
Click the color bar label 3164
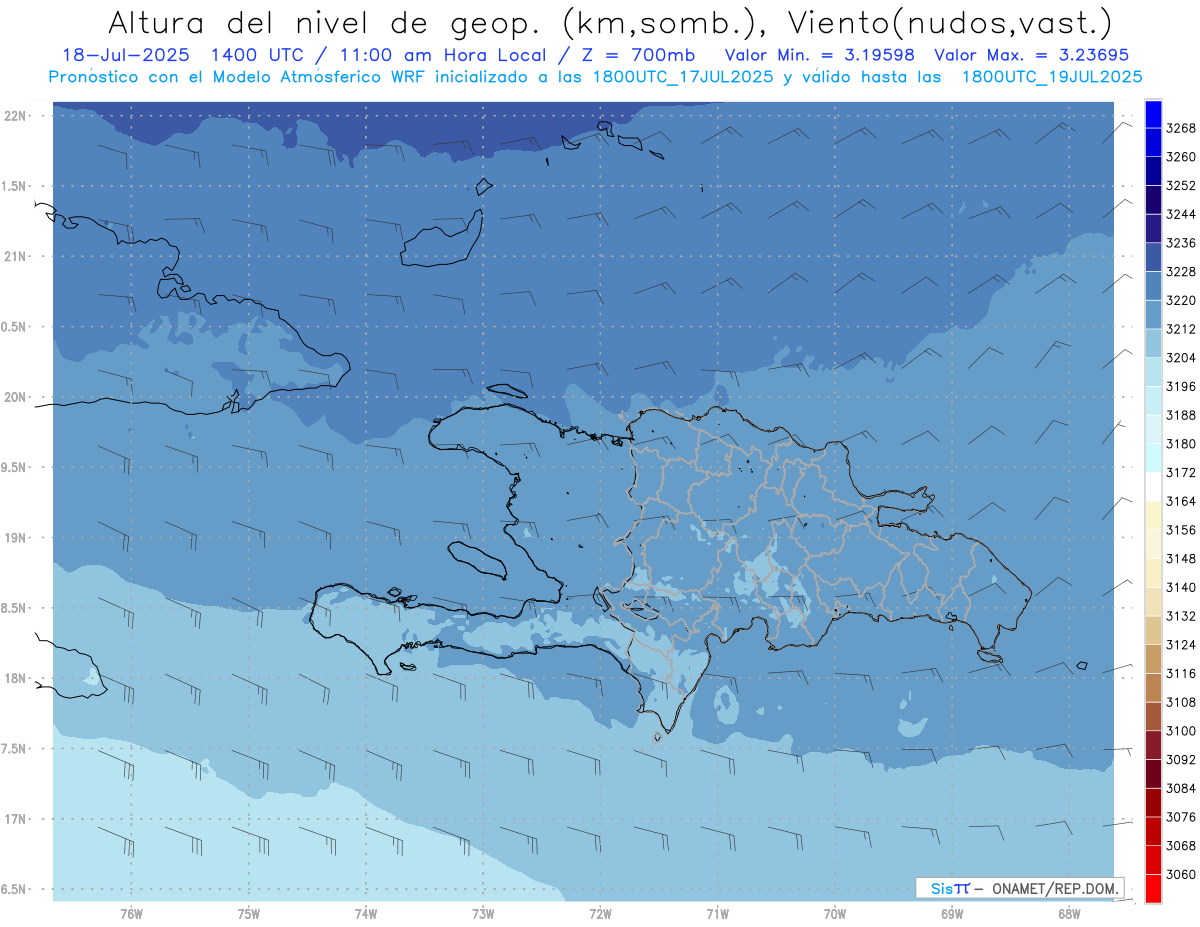pos(1180,501)
